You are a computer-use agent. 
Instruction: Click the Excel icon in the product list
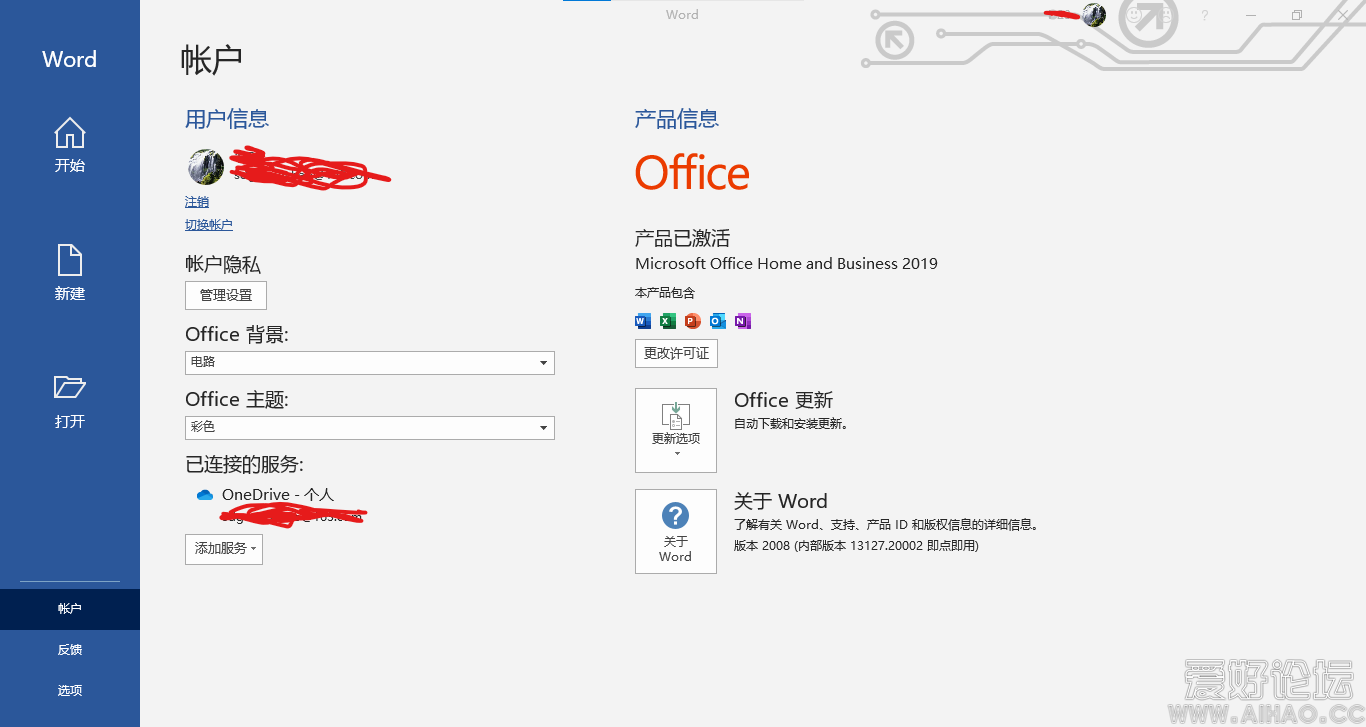pos(666,321)
